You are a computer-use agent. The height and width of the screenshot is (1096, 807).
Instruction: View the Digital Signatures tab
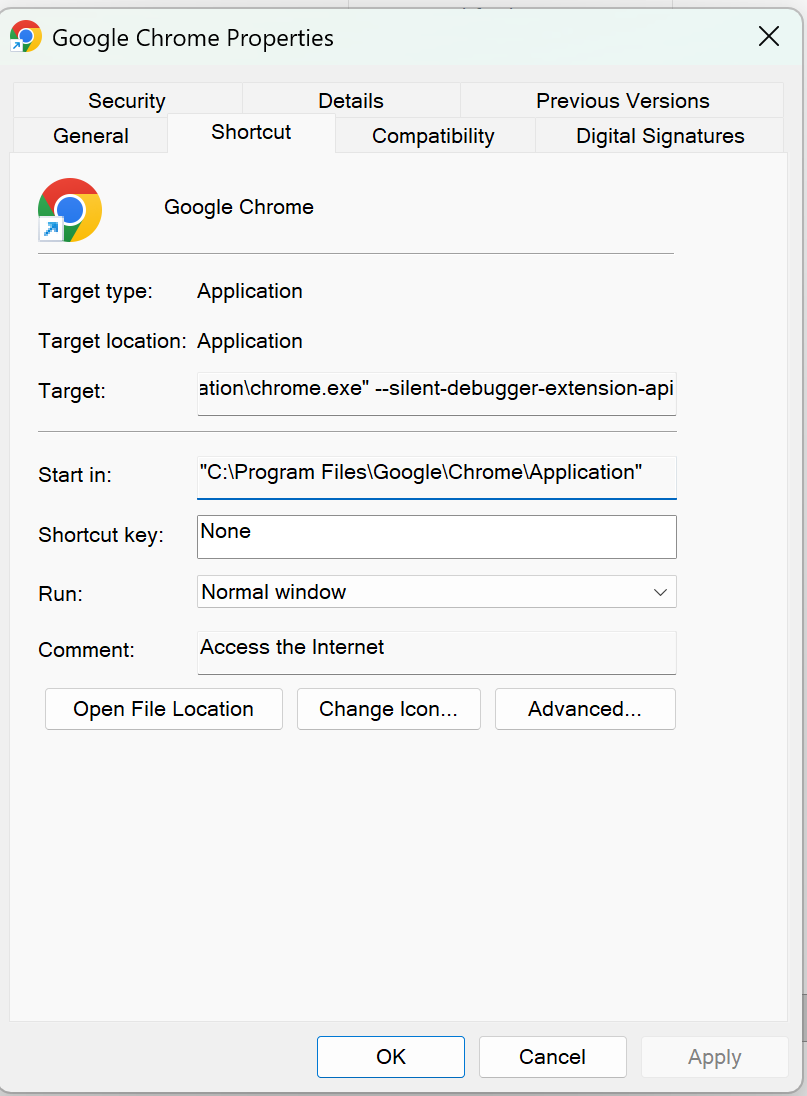pyautogui.click(x=660, y=136)
